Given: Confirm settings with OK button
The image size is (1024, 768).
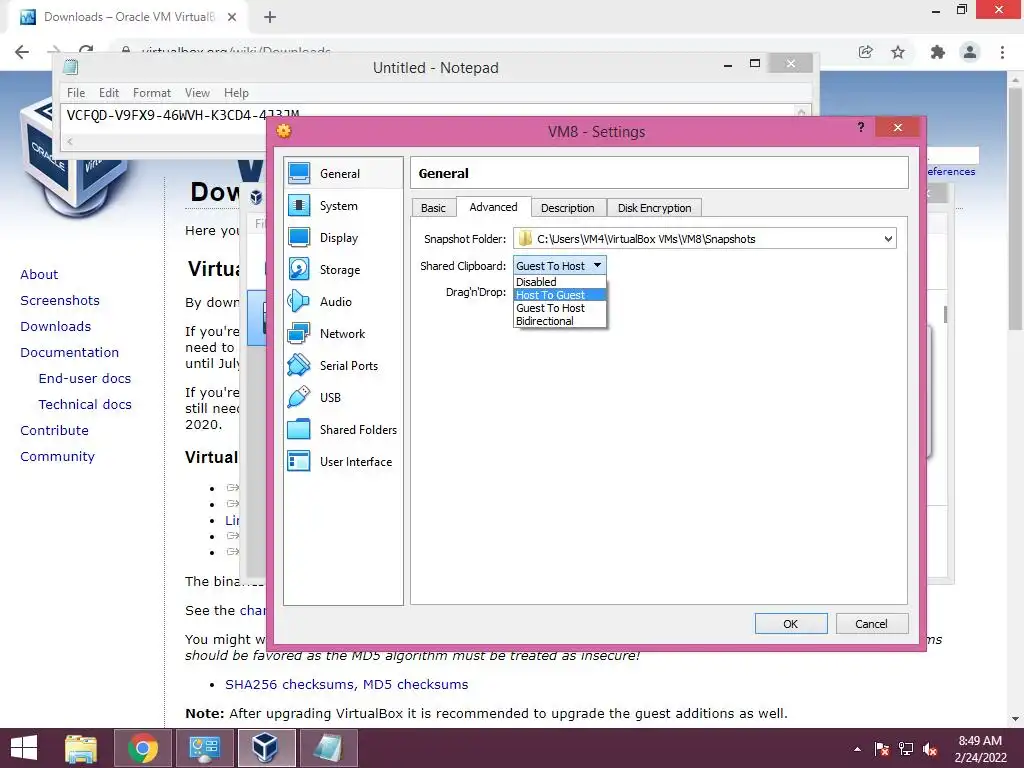Looking at the screenshot, I should (791, 624).
